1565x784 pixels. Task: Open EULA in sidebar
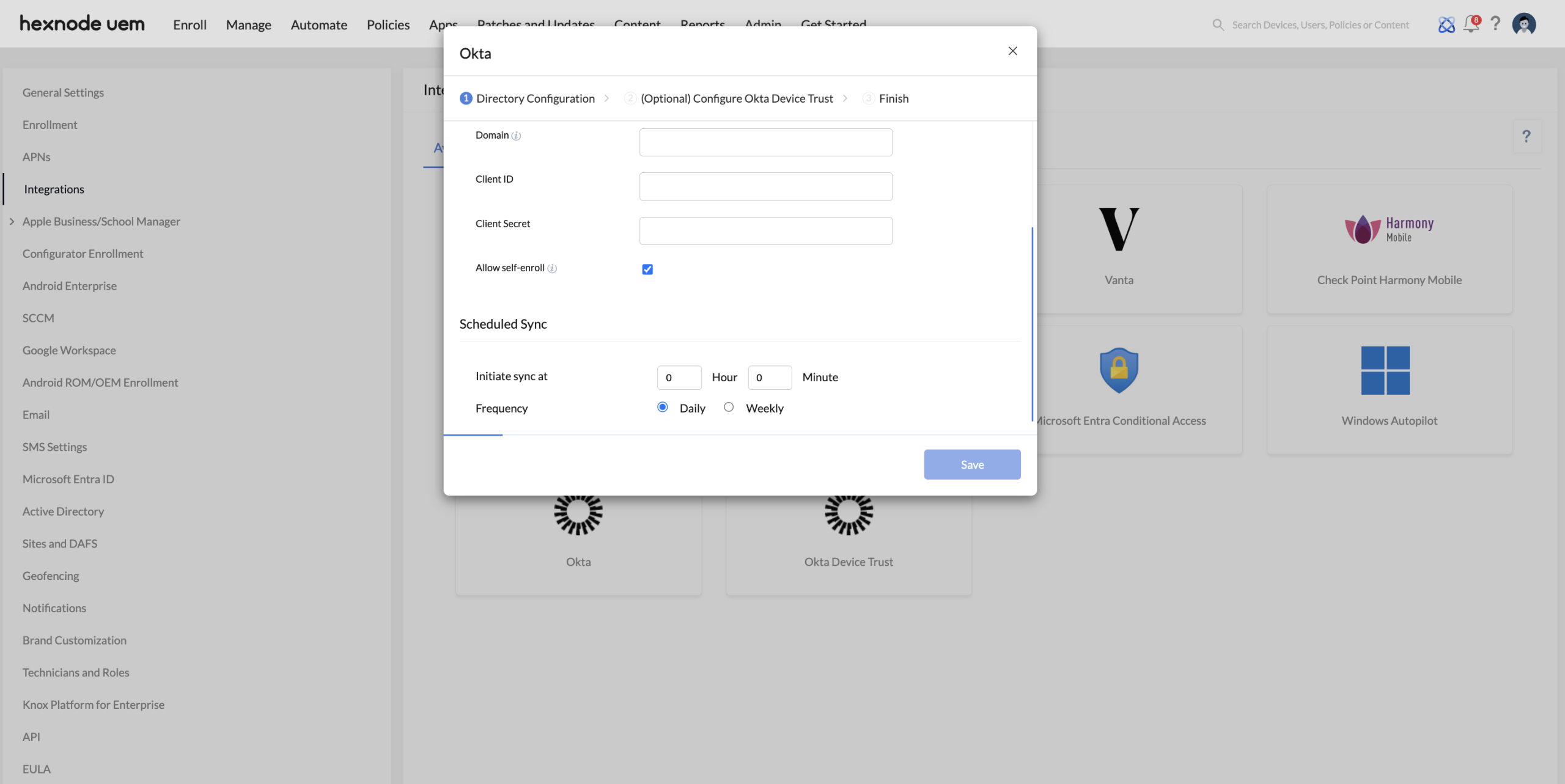pos(37,769)
